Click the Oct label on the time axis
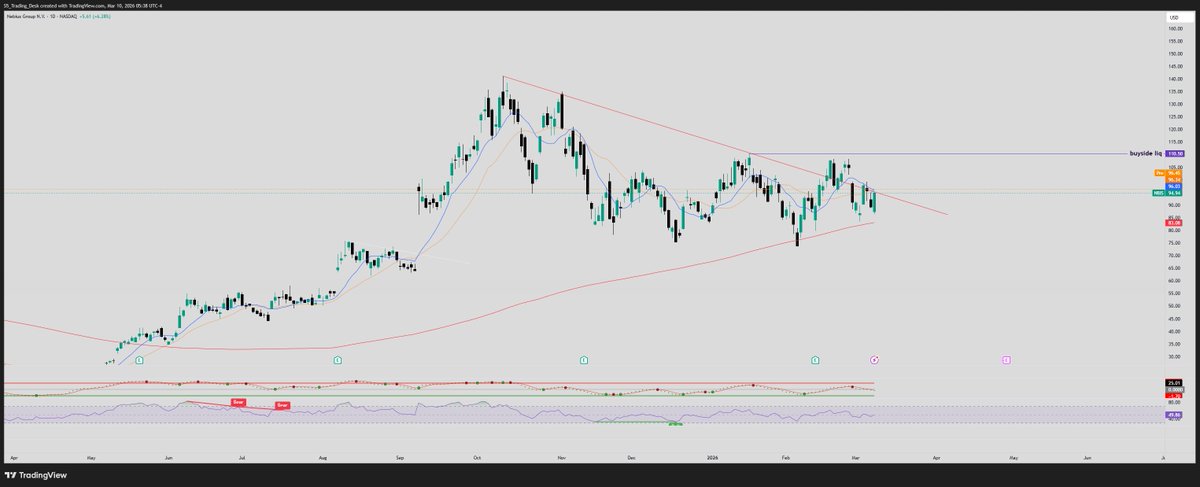Image resolution: width=1200 pixels, height=487 pixels. 478,458
